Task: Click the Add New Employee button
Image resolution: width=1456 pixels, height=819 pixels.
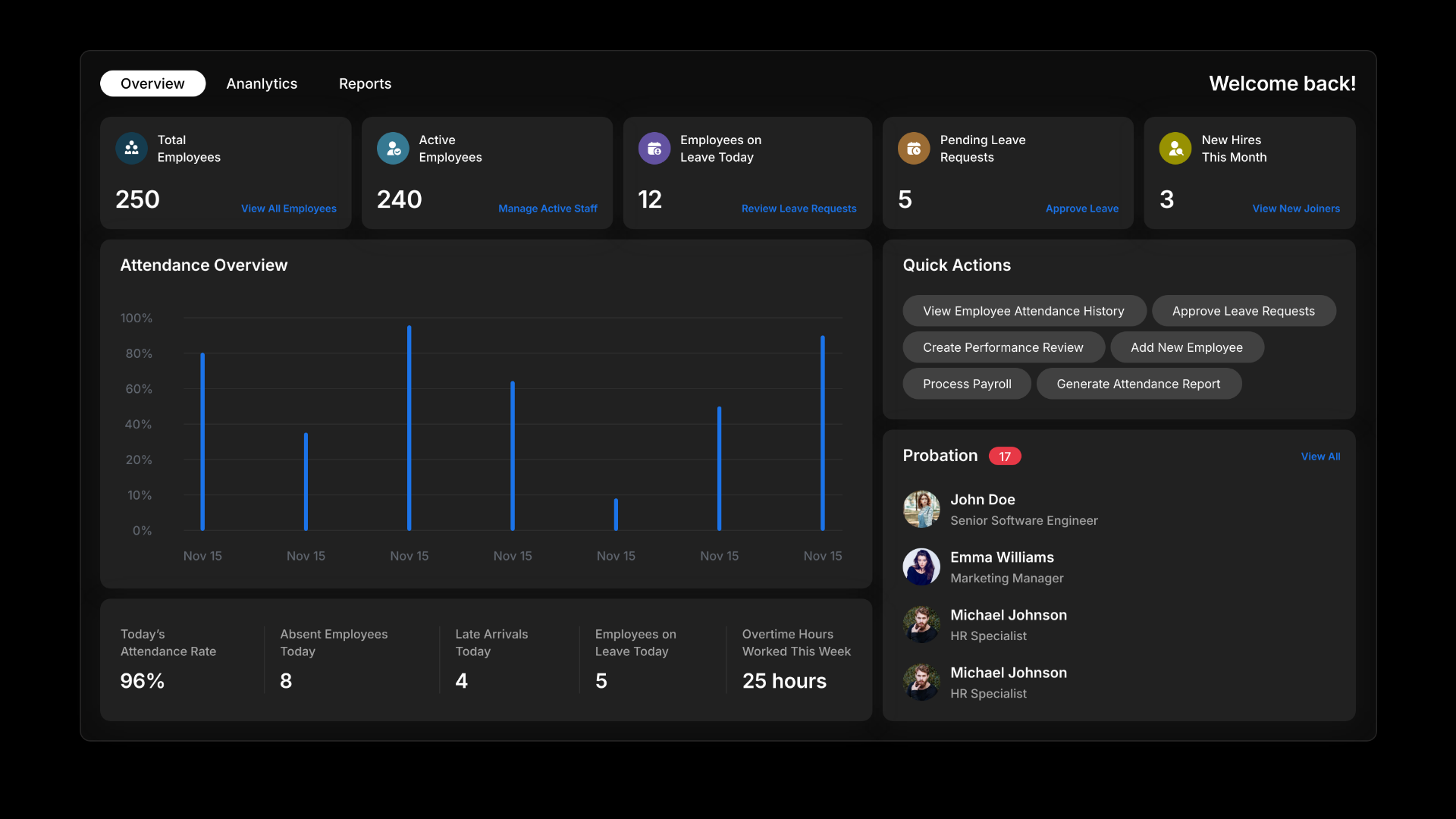Action: pos(1186,347)
